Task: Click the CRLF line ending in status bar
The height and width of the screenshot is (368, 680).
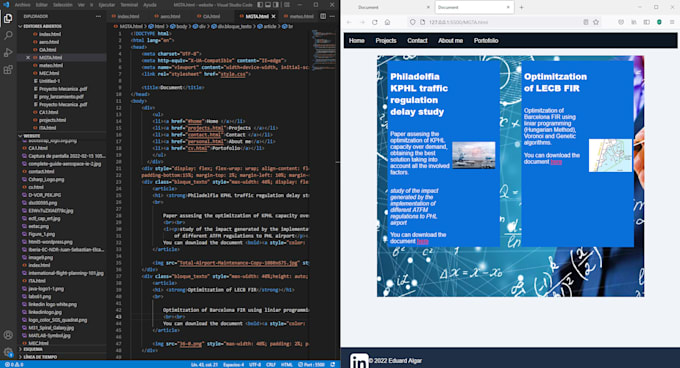Action: [271, 365]
